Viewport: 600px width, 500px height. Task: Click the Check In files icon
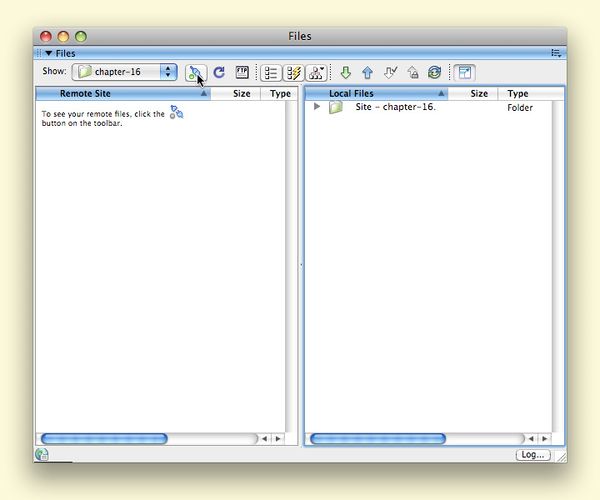coord(412,72)
